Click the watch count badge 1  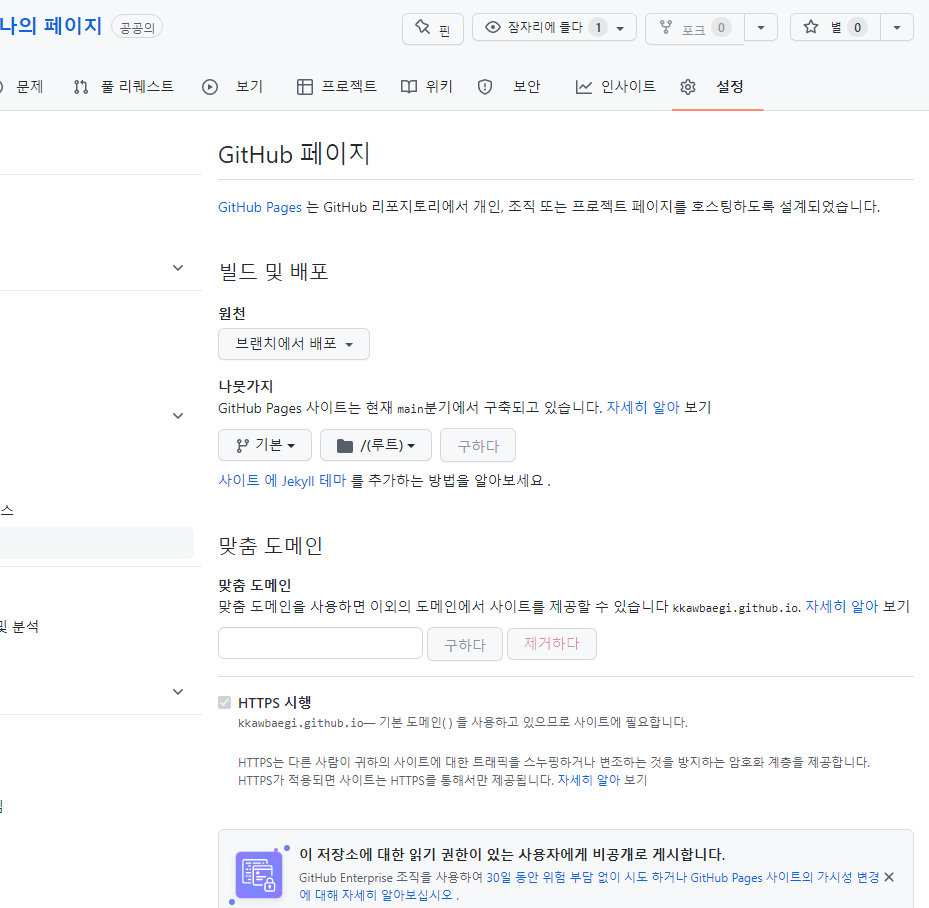click(598, 27)
